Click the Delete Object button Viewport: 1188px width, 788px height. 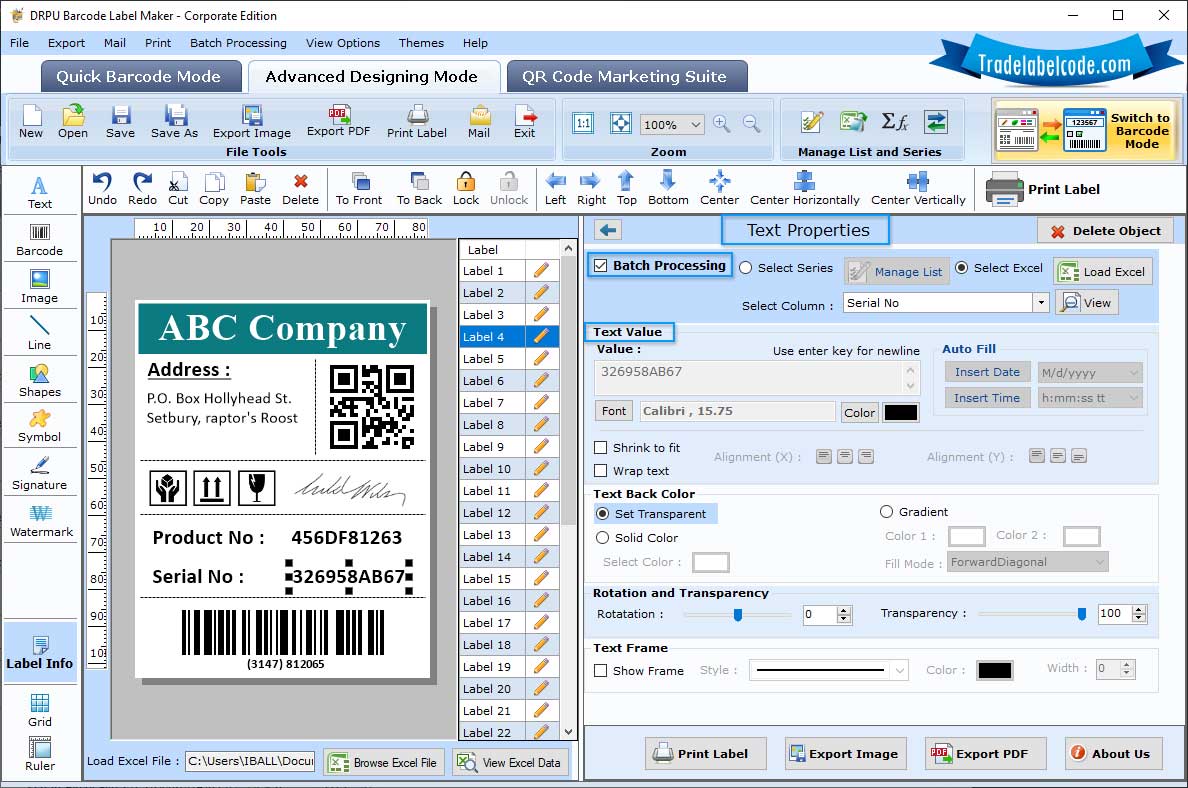pyautogui.click(x=1105, y=231)
